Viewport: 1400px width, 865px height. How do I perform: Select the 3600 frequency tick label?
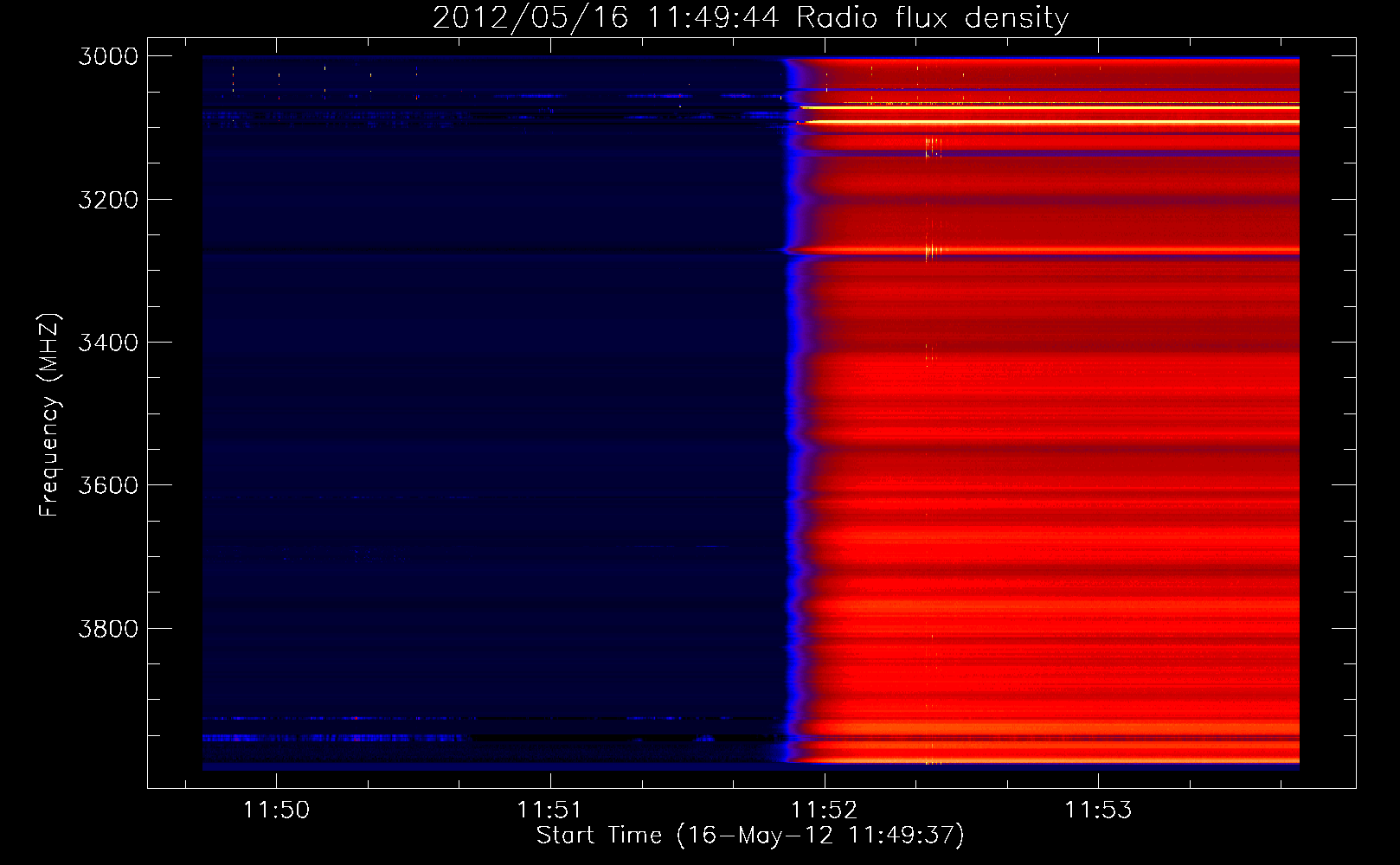[x=107, y=485]
